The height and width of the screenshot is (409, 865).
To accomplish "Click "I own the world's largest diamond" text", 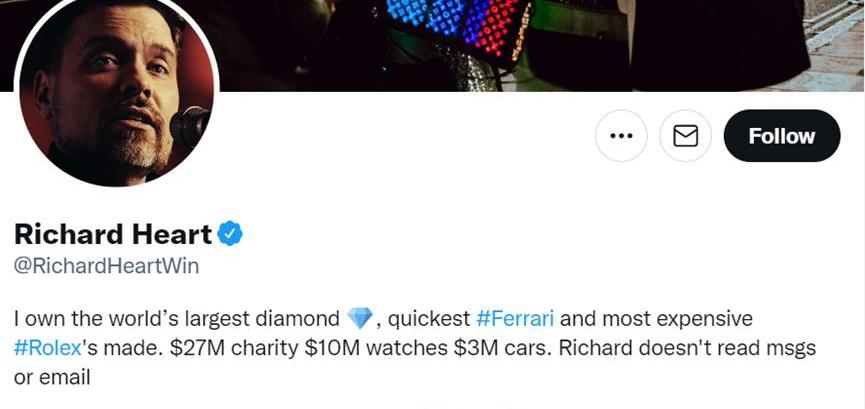I will [x=177, y=319].
